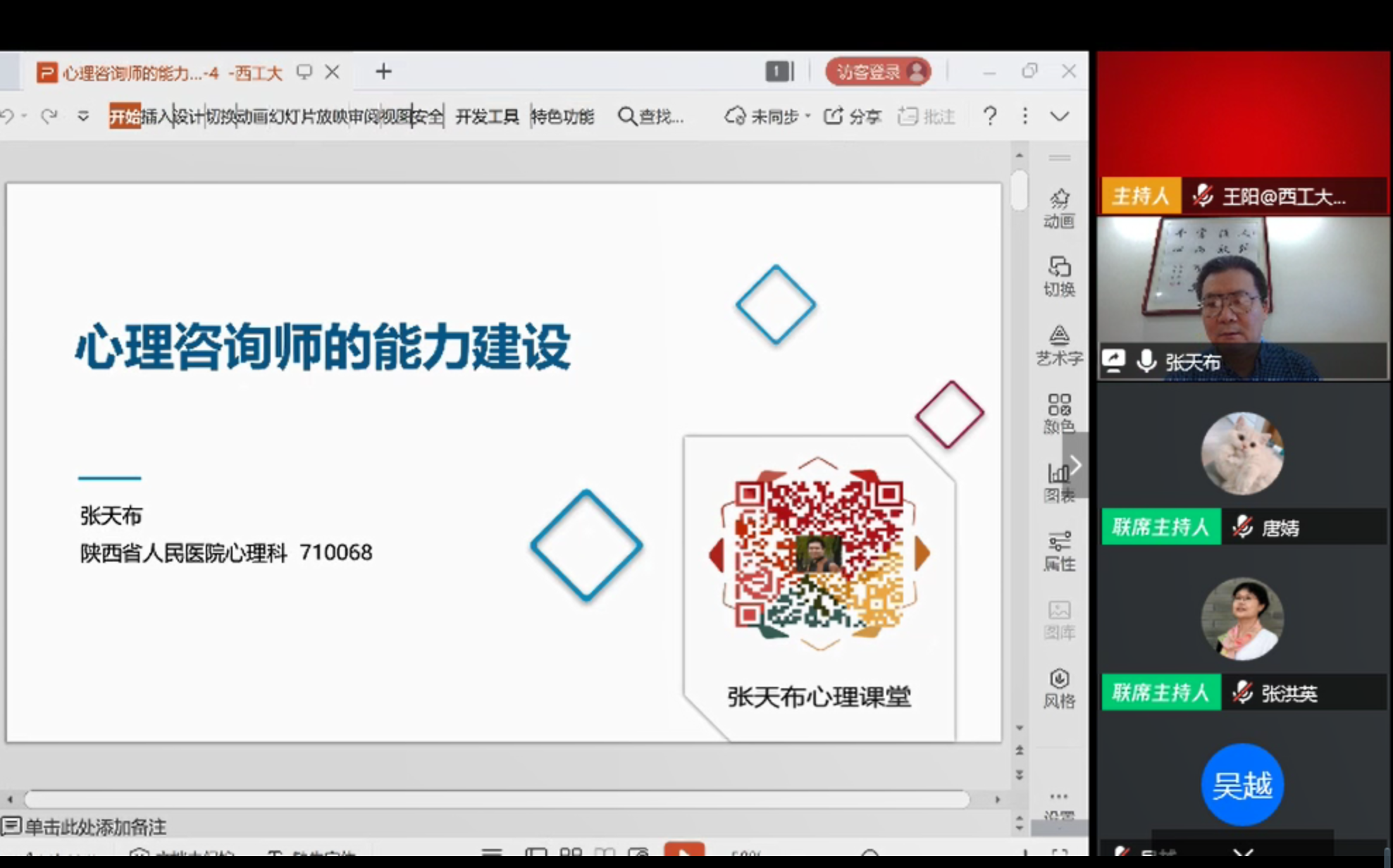1393x868 pixels.
Task: Click vertical scrollbar up arrow
Action: click(x=1020, y=155)
